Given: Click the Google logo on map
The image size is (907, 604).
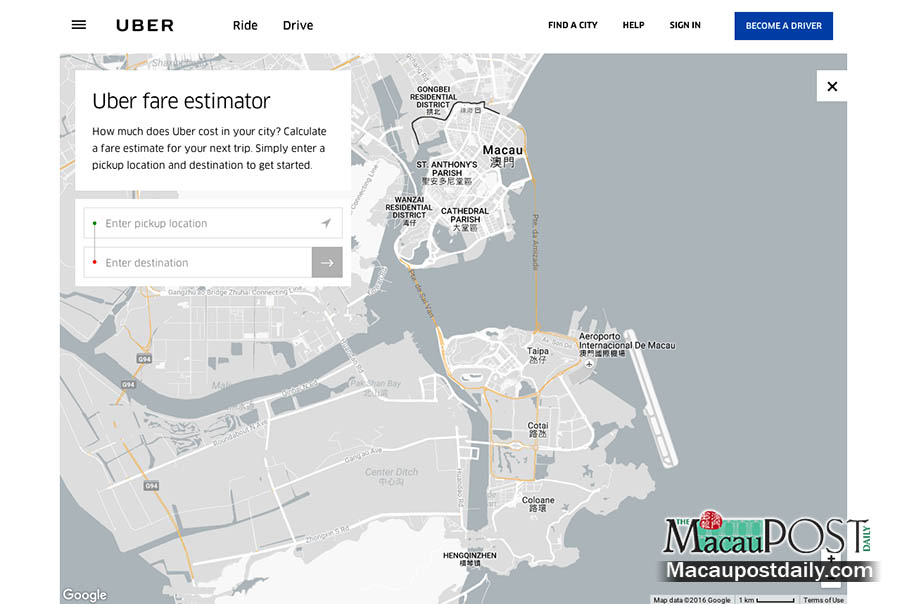Looking at the screenshot, I should (85, 595).
